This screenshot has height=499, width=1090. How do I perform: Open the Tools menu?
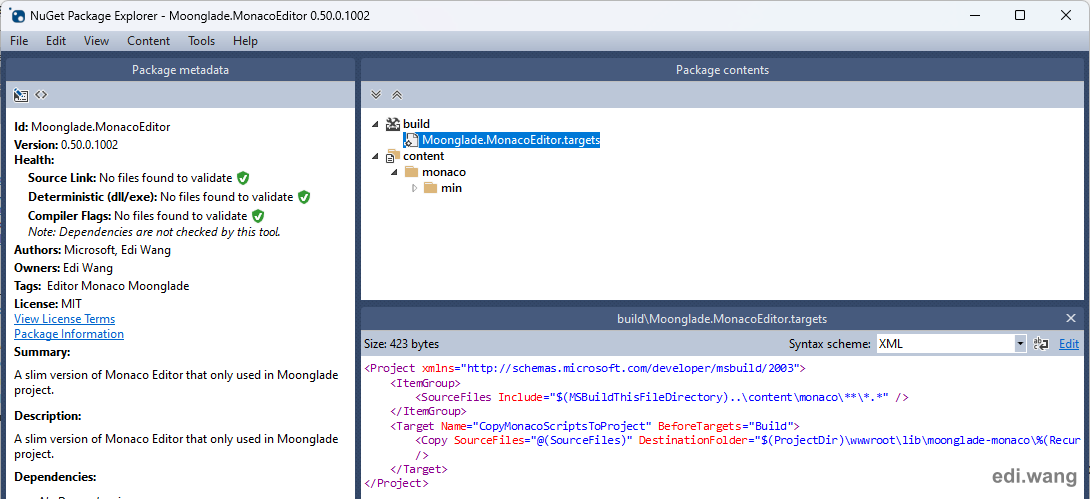[202, 41]
